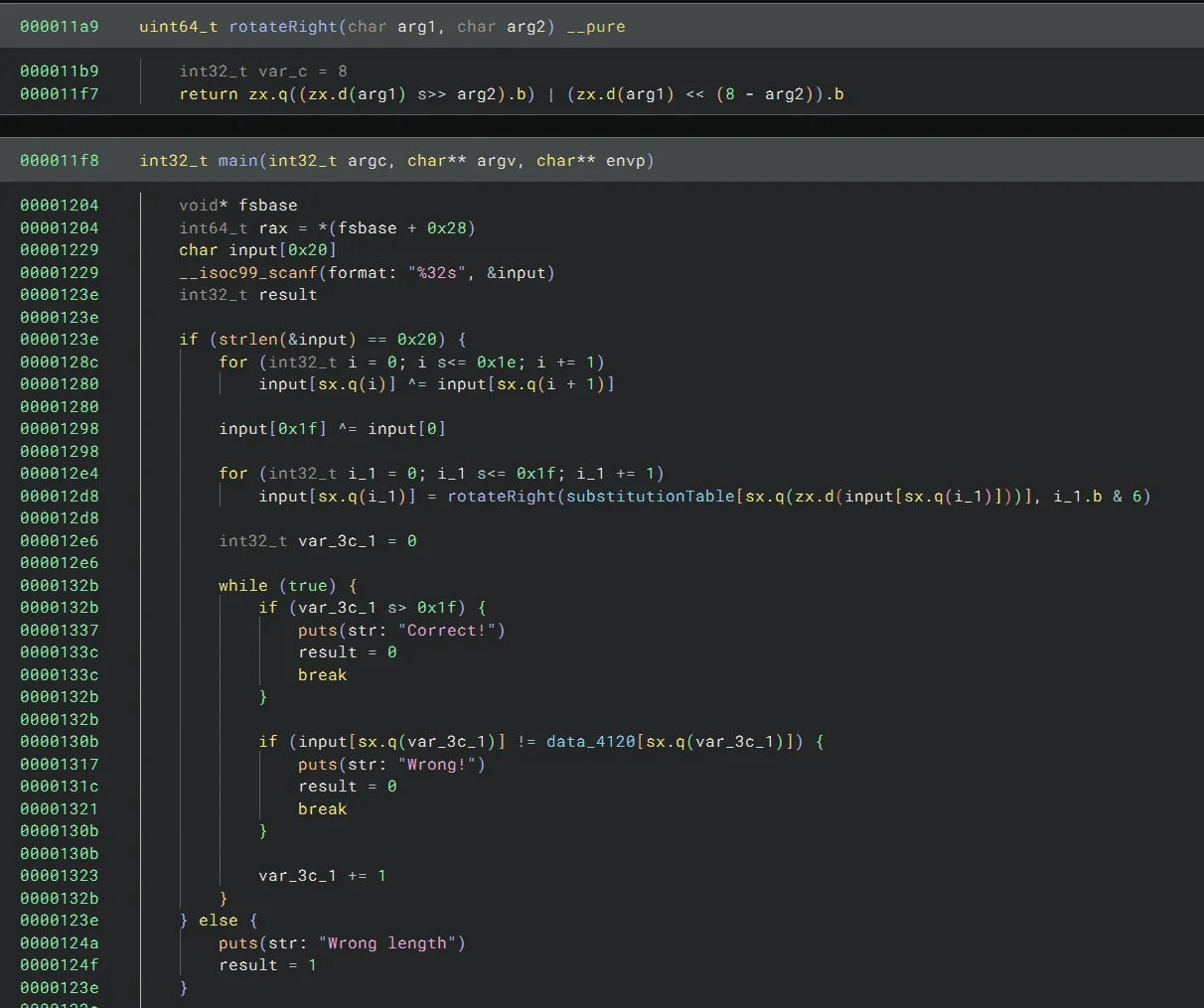
Task: Click the puts call printing "Wrong length"
Action: tap(238, 943)
